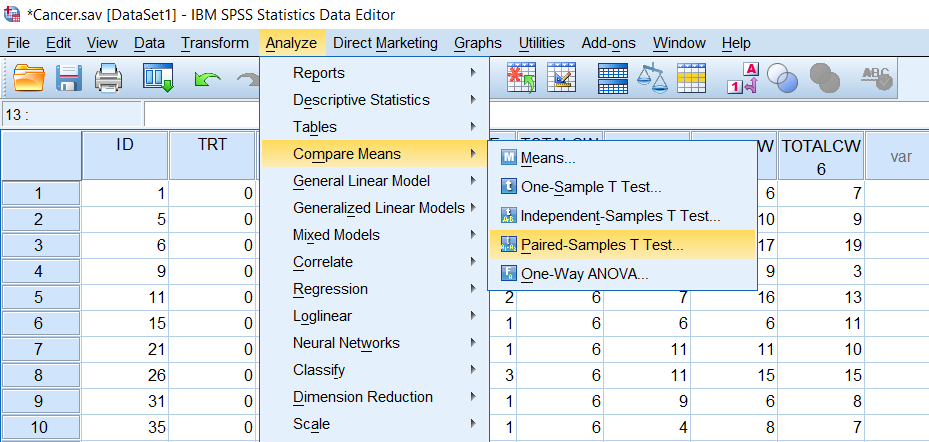The height and width of the screenshot is (442, 929).
Task: Select the empty var column header
Action: point(896,156)
